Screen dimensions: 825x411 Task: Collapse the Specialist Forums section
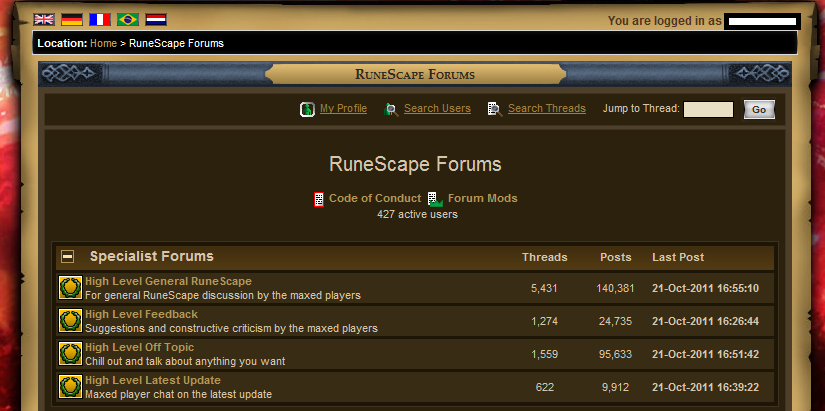(67, 257)
